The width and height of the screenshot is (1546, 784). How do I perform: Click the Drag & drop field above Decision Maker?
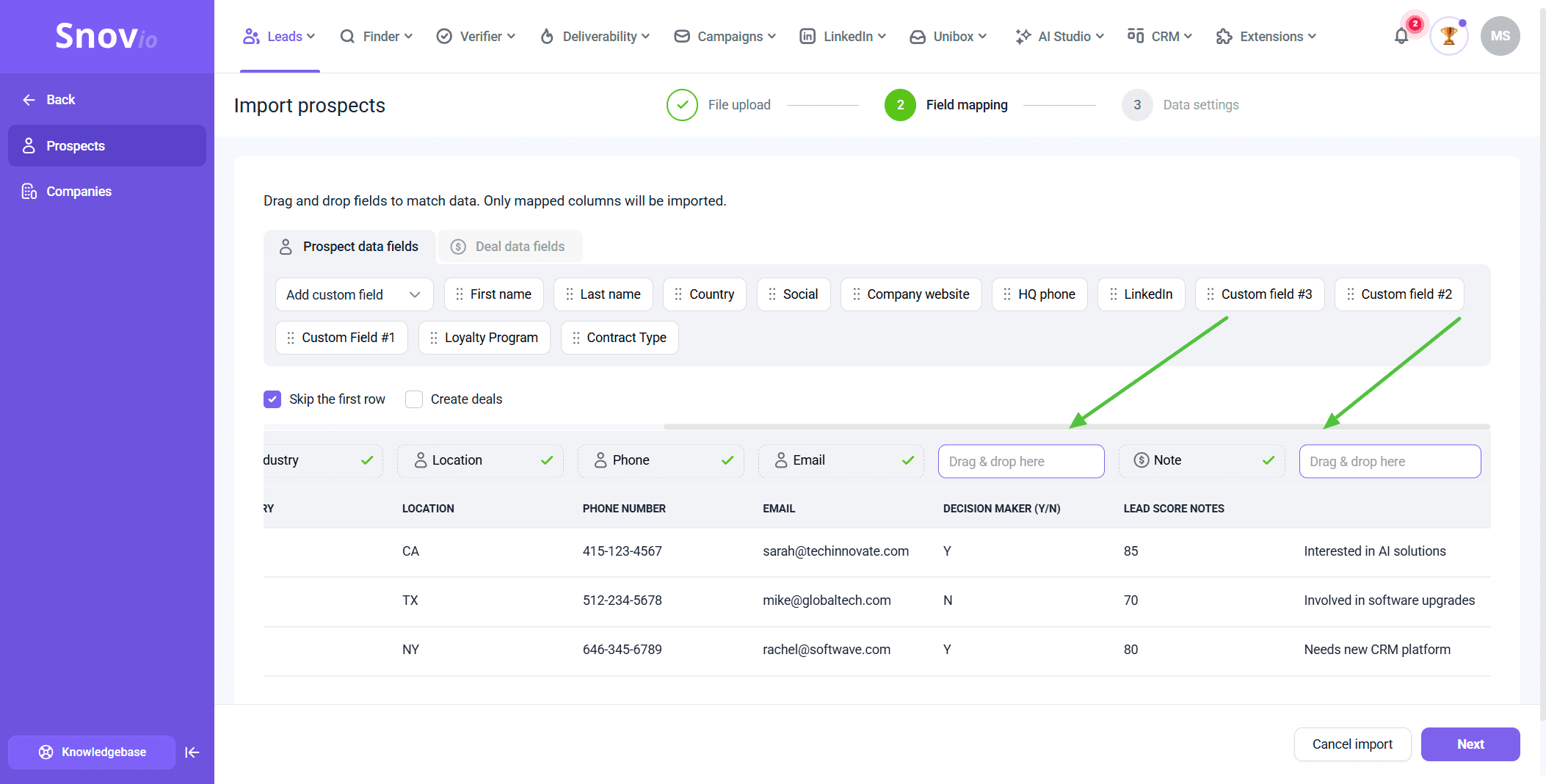click(x=1020, y=462)
